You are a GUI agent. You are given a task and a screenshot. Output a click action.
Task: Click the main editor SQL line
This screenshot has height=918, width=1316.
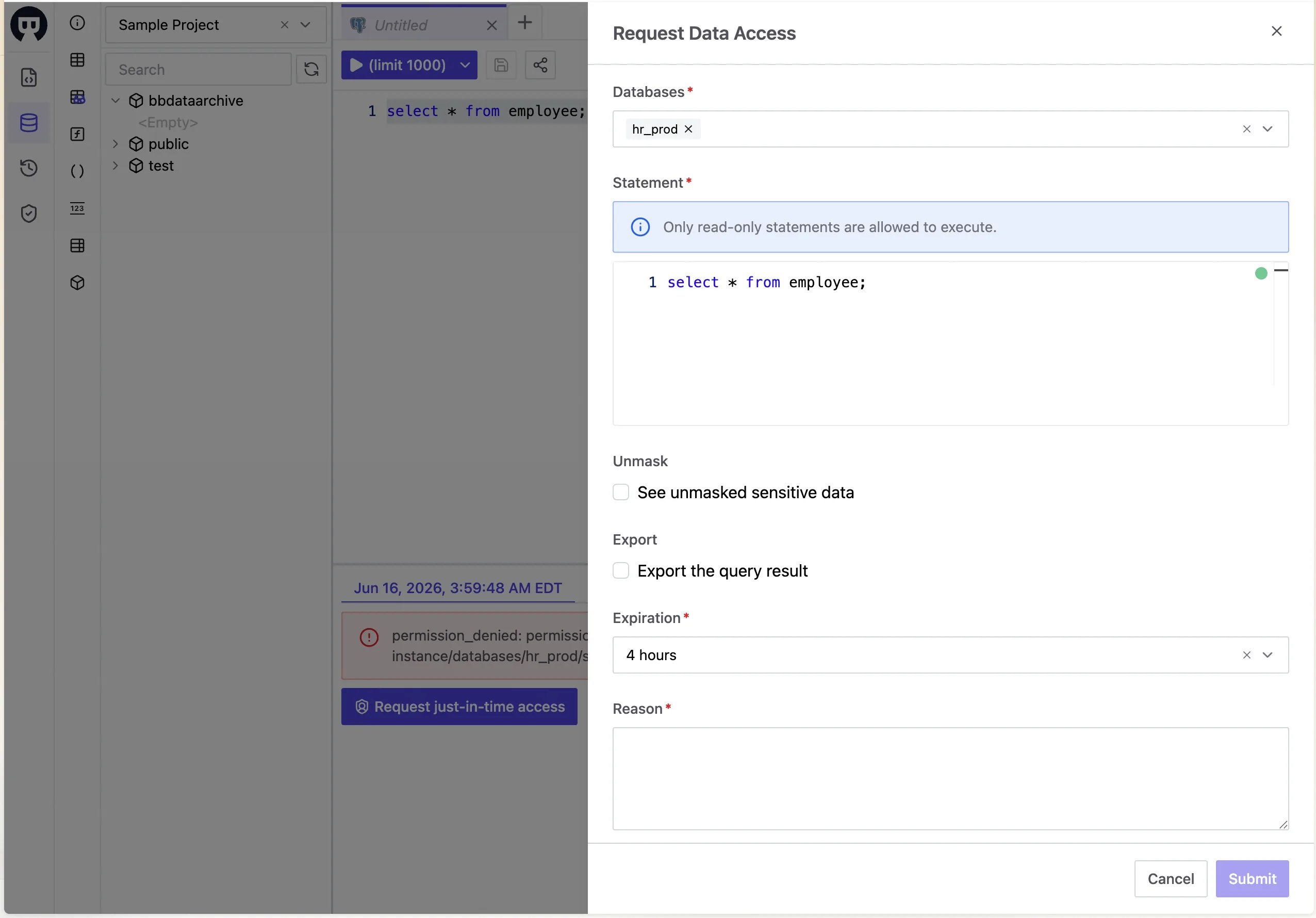485,111
